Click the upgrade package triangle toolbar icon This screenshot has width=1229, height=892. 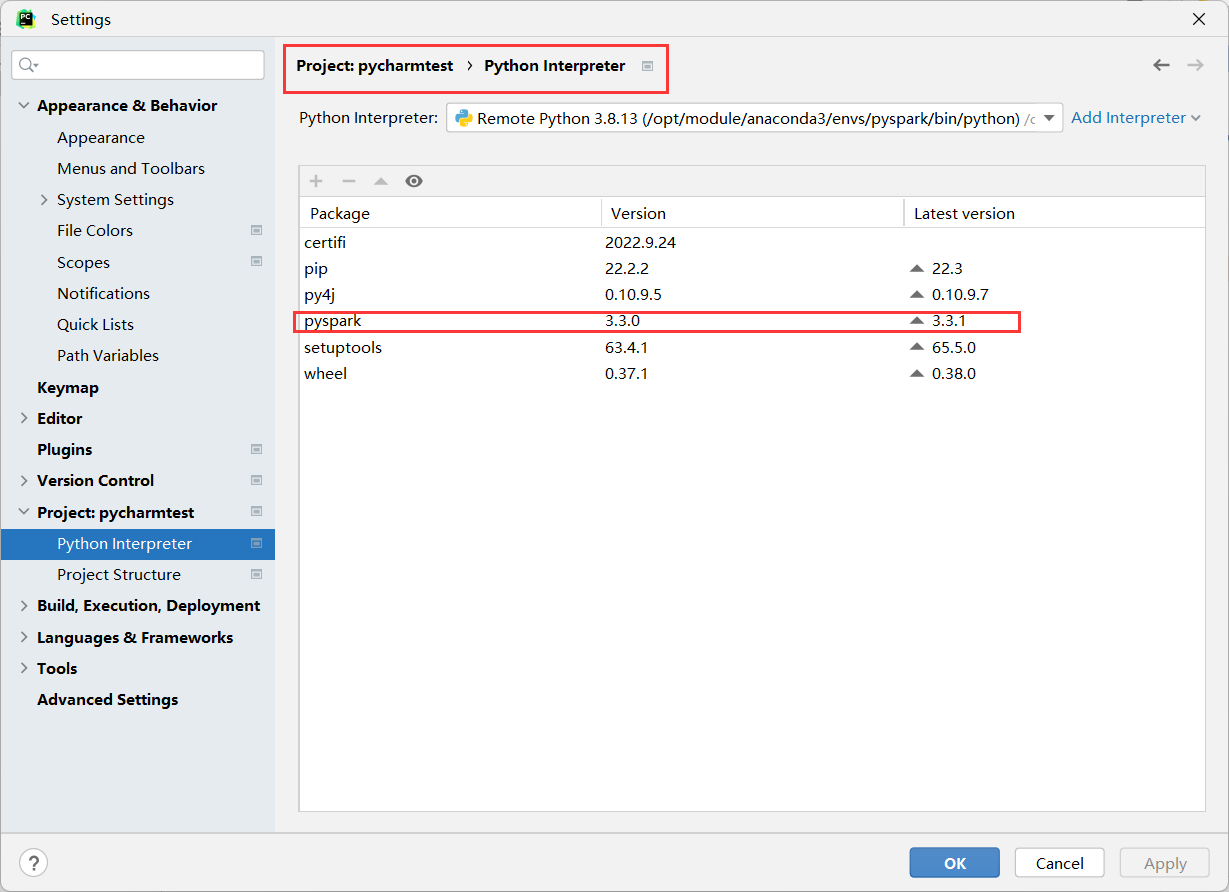(380, 181)
